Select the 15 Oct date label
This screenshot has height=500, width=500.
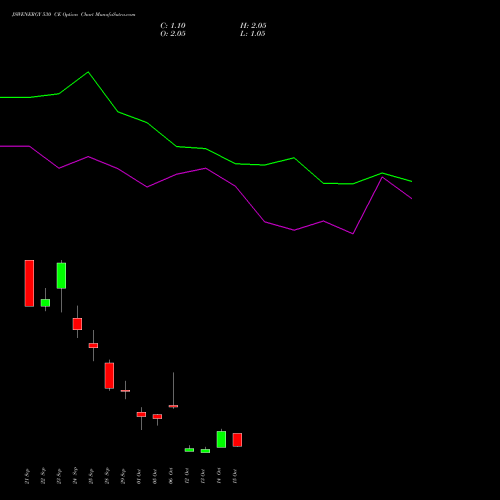coord(235,476)
